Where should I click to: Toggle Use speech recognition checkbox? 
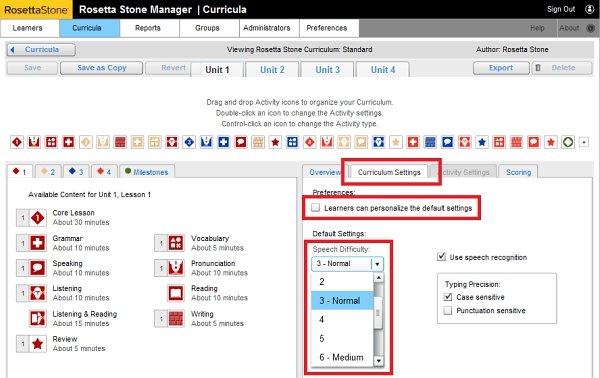[x=441, y=257]
